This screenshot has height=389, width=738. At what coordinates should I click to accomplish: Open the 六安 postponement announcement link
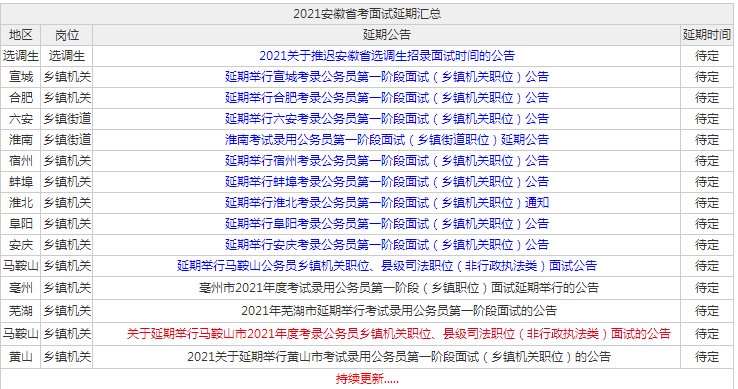tap(386, 119)
